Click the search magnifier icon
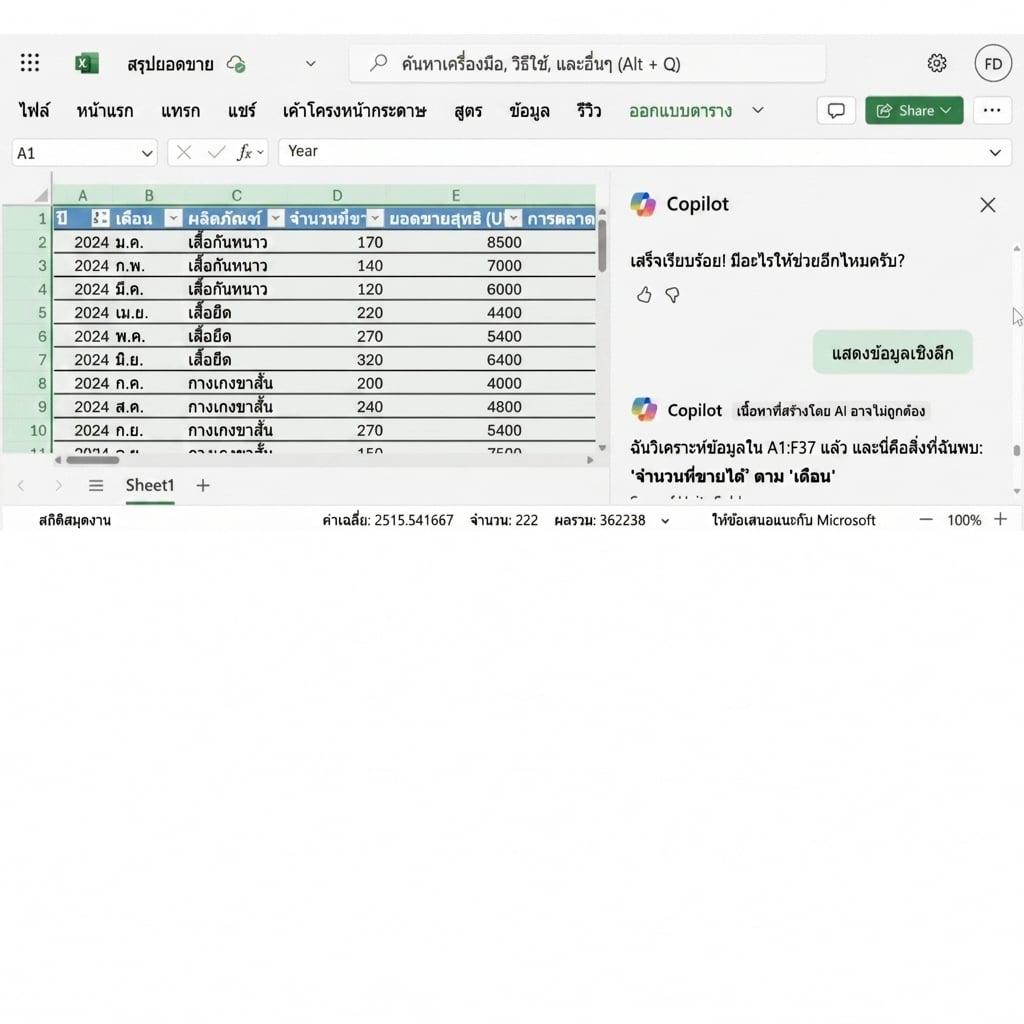Viewport: 1024px width, 1024px height. click(x=379, y=63)
